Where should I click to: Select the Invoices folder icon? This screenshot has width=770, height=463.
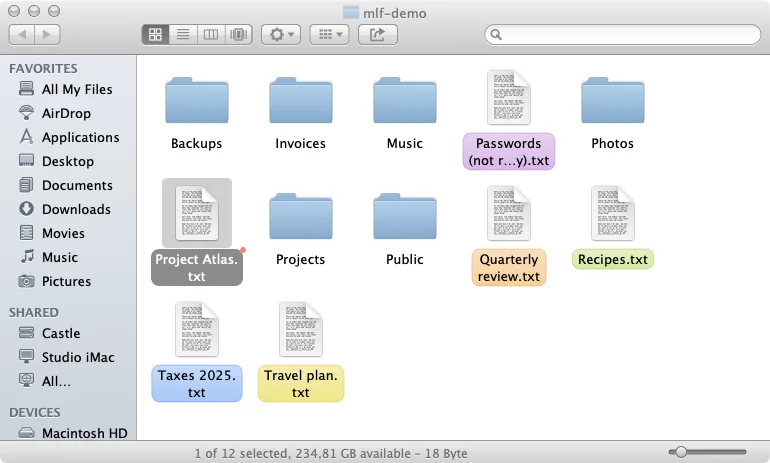301,100
